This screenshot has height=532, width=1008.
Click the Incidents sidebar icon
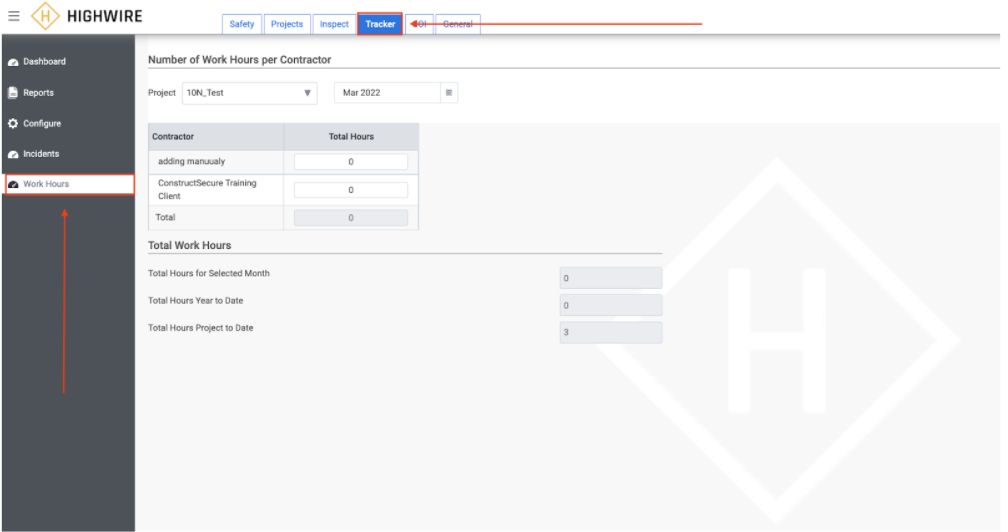(13, 154)
